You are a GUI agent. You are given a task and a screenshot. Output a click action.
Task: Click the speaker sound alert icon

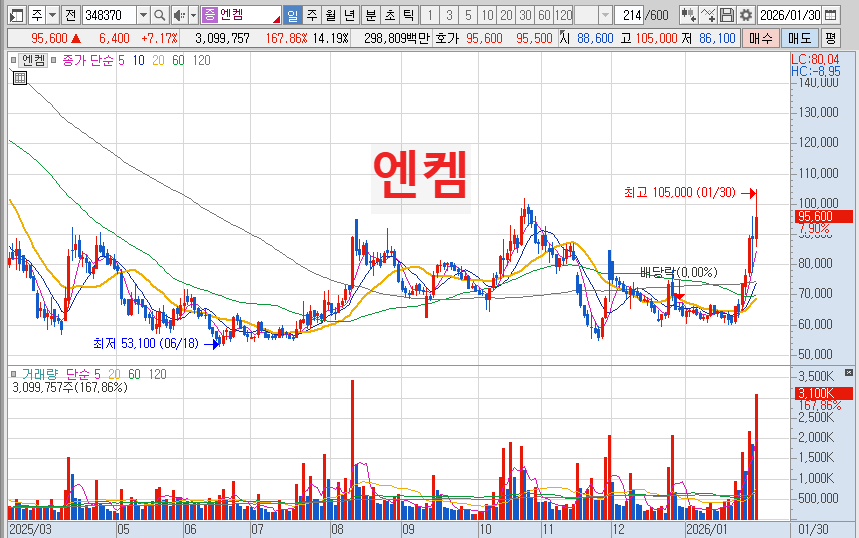179,15
